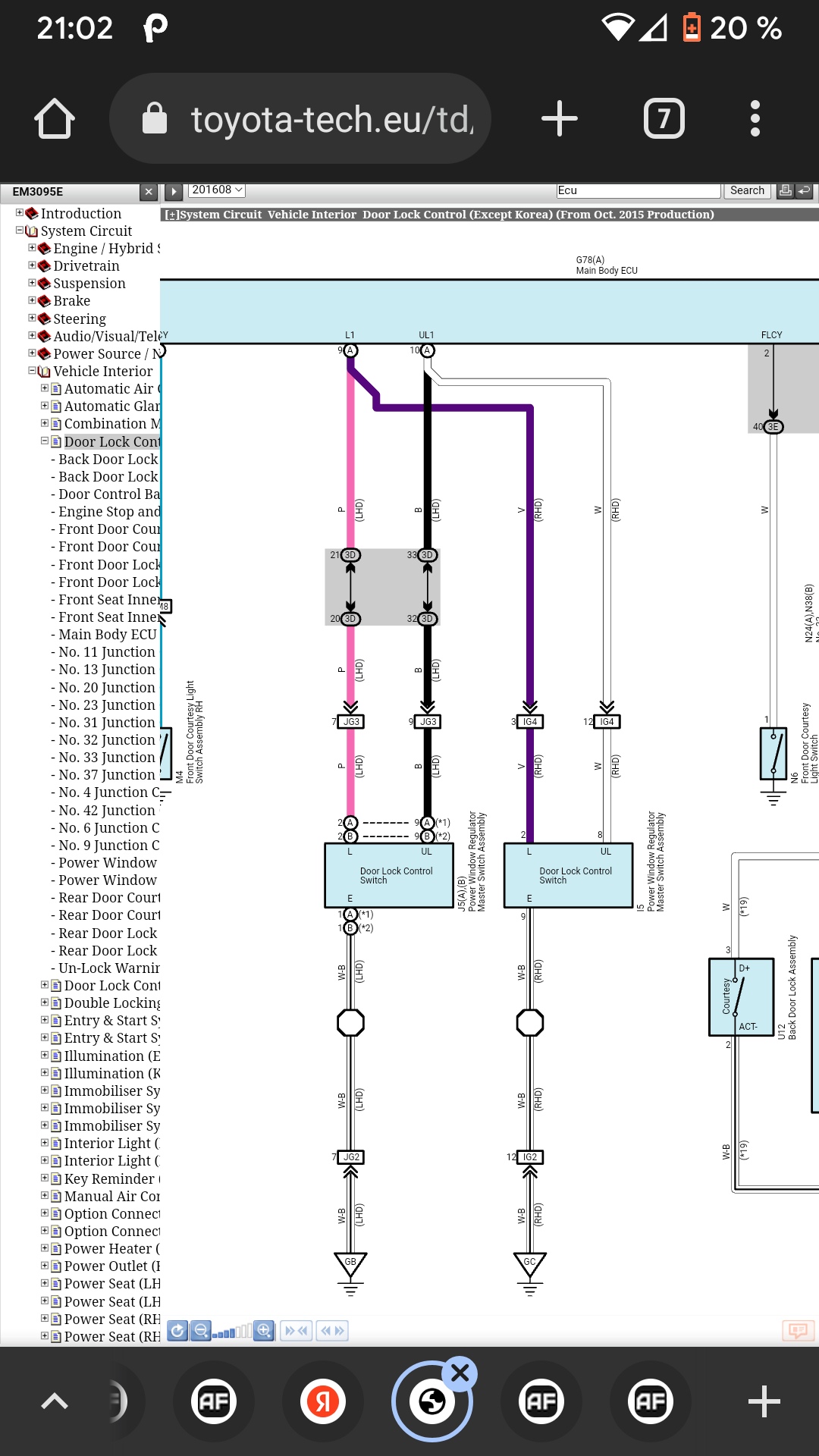The height and width of the screenshot is (1456, 819).
Task: Open browser three-dot overflow menu
Action: (x=755, y=119)
